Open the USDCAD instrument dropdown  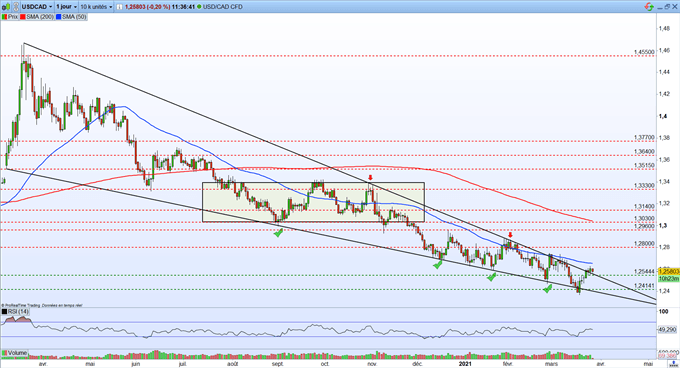[37, 7]
